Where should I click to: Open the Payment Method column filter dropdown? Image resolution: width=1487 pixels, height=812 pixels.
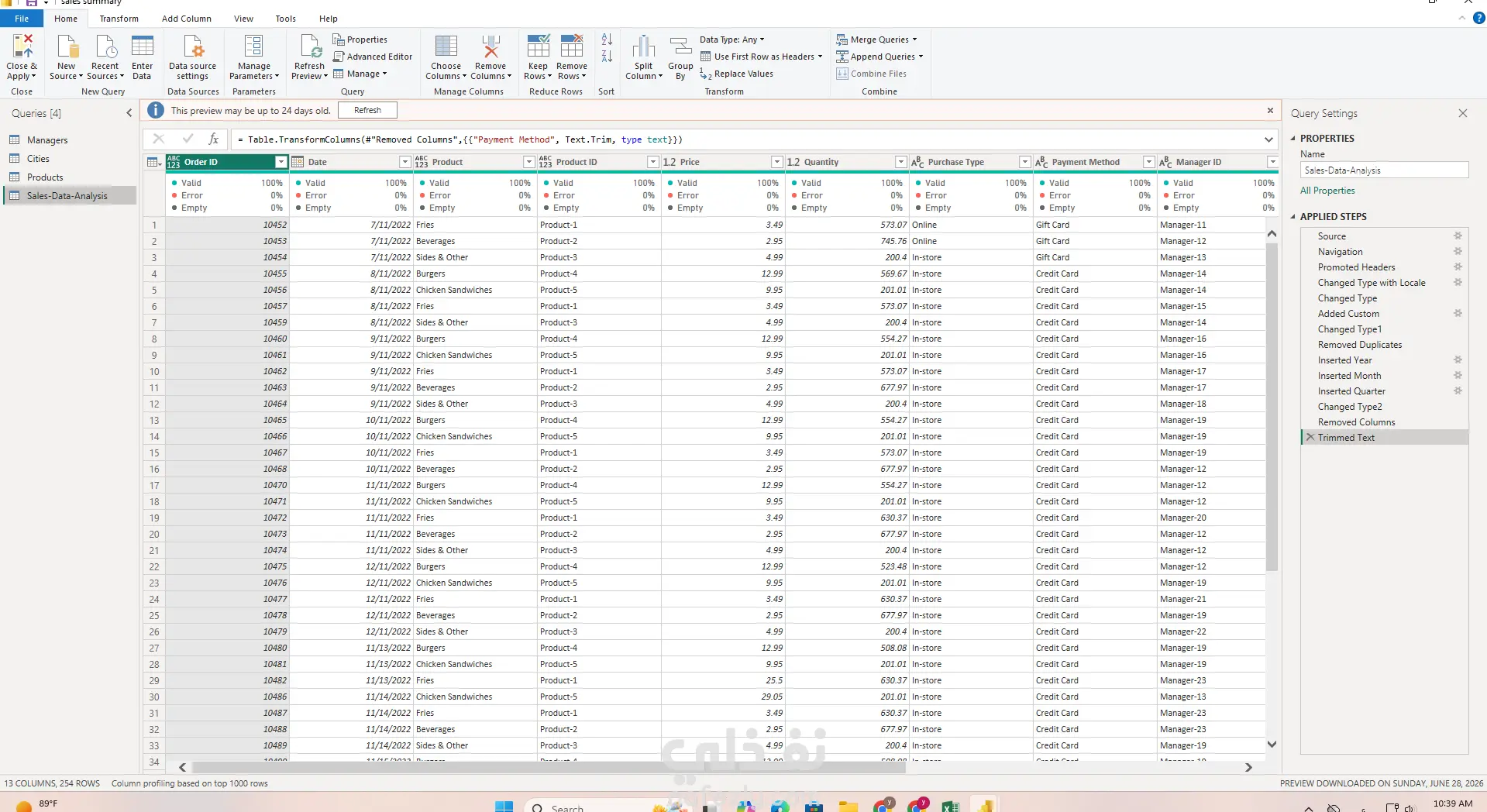(1148, 162)
